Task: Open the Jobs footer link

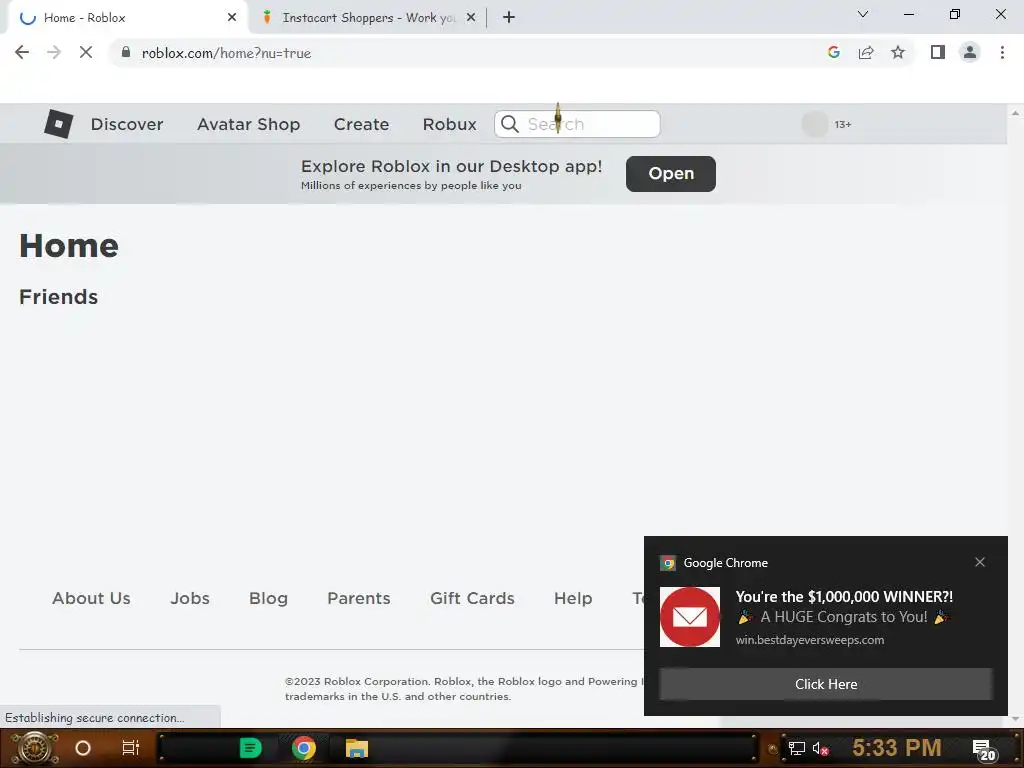Action: pyautogui.click(x=190, y=598)
